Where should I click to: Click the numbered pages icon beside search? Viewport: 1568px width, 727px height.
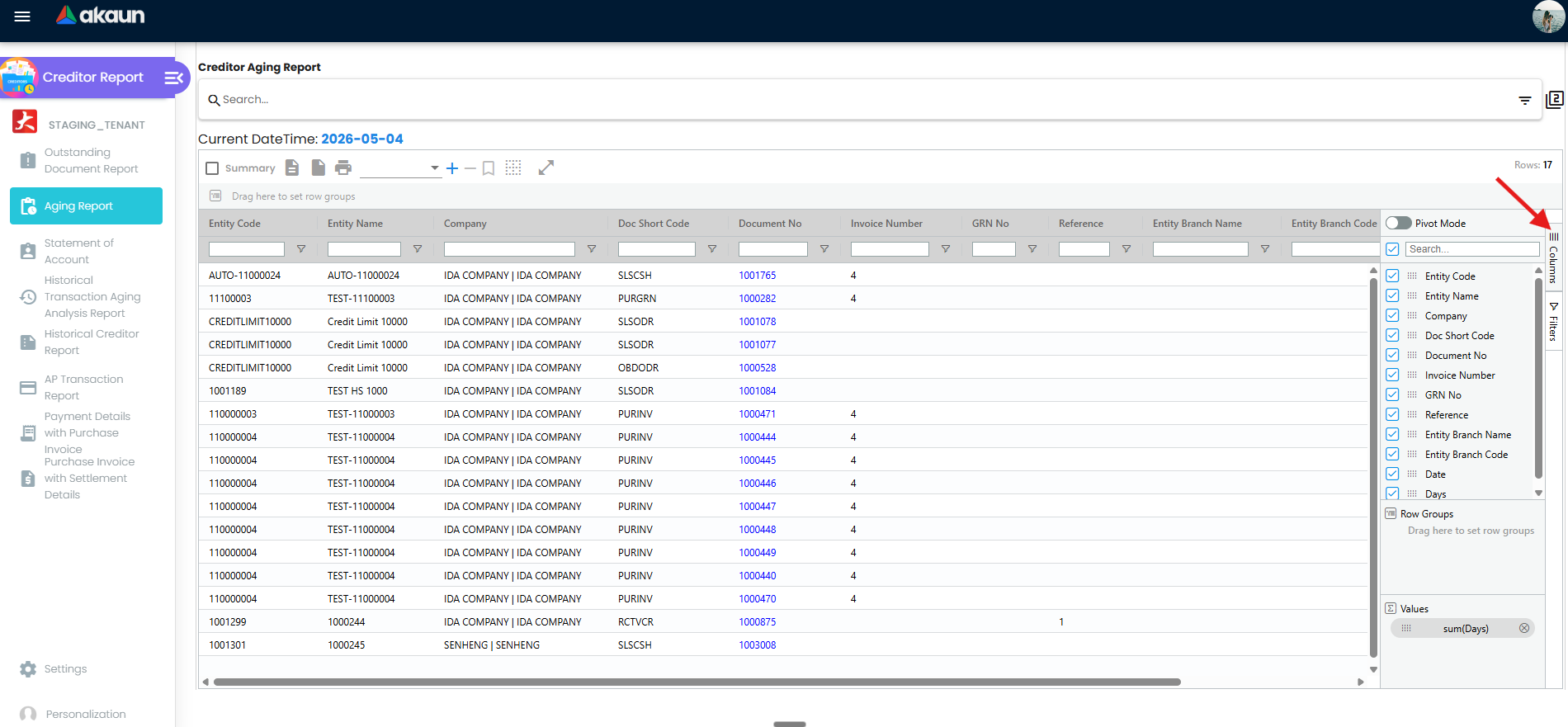point(1555,100)
